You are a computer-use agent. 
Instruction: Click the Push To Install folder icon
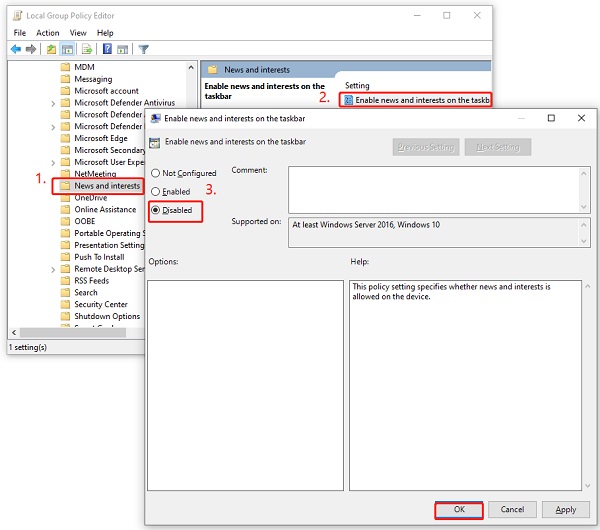[65, 257]
